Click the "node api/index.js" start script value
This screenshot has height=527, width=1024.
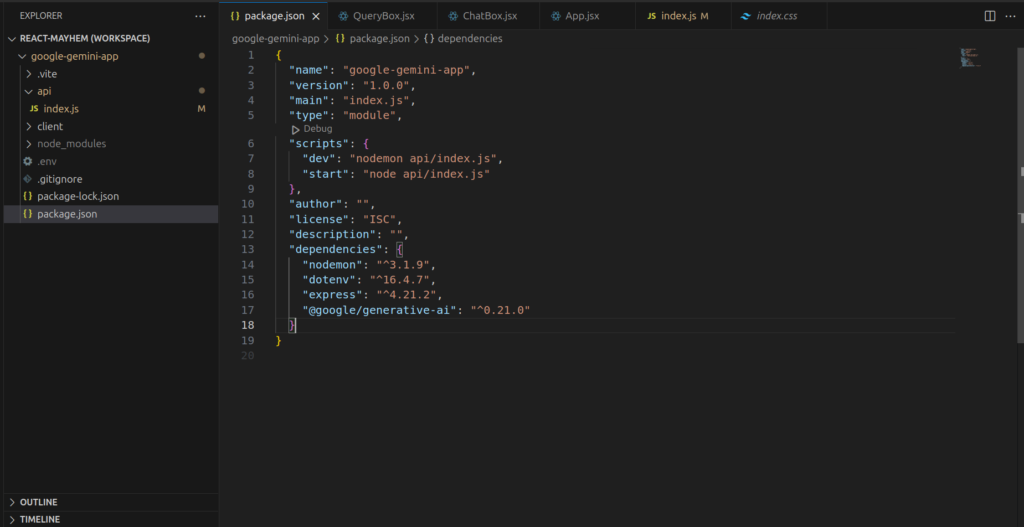[x=426, y=174]
